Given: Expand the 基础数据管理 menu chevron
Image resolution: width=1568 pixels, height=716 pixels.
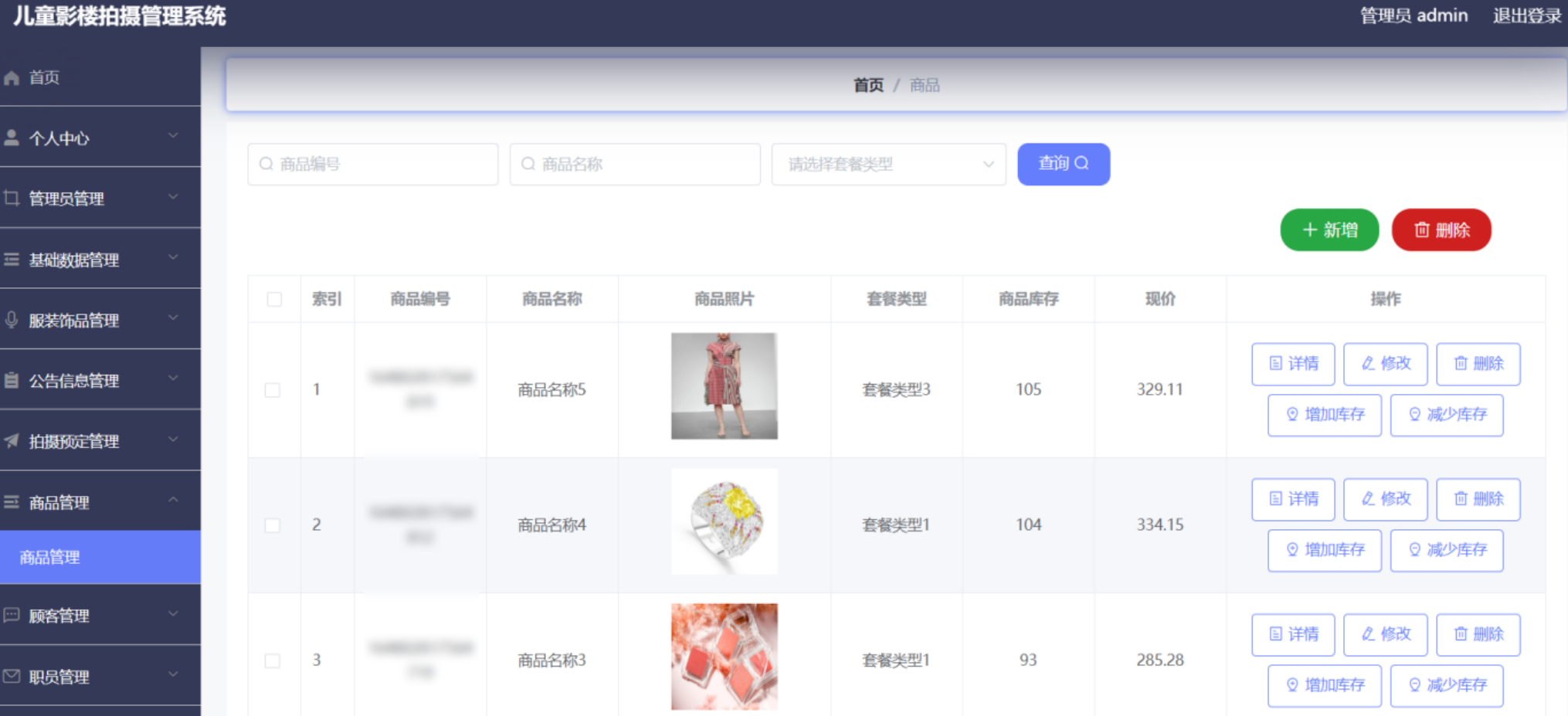Looking at the screenshot, I should pos(173,257).
